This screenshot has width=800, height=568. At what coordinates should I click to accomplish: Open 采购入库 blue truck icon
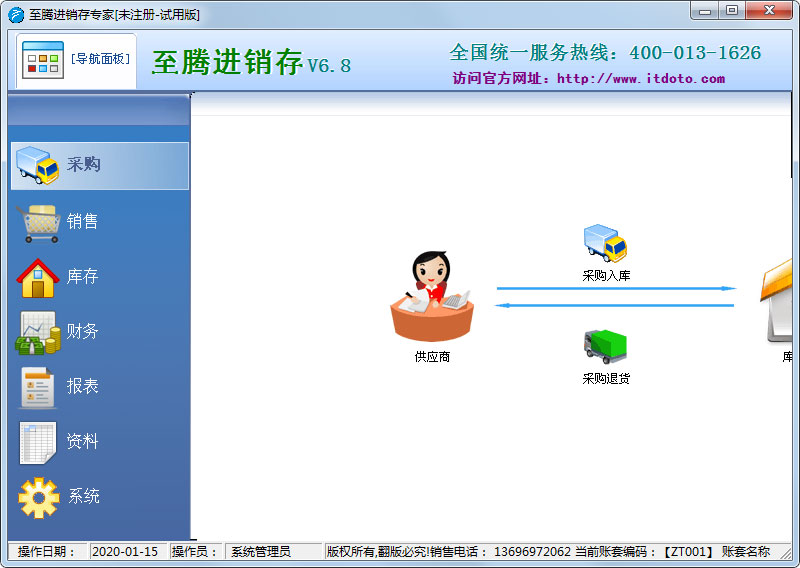(605, 243)
